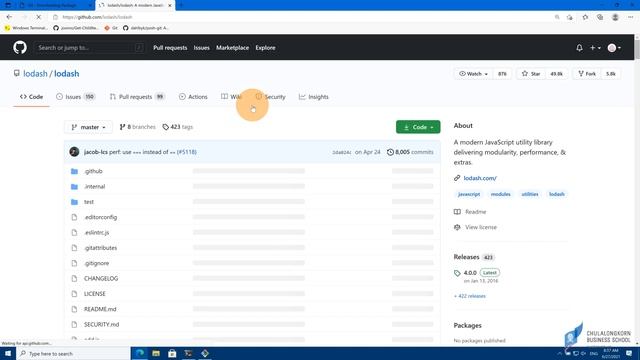Screen dimensions: 640x360
Task: Click the taskbar 'Type here to search' box
Action: click(73, 353)
